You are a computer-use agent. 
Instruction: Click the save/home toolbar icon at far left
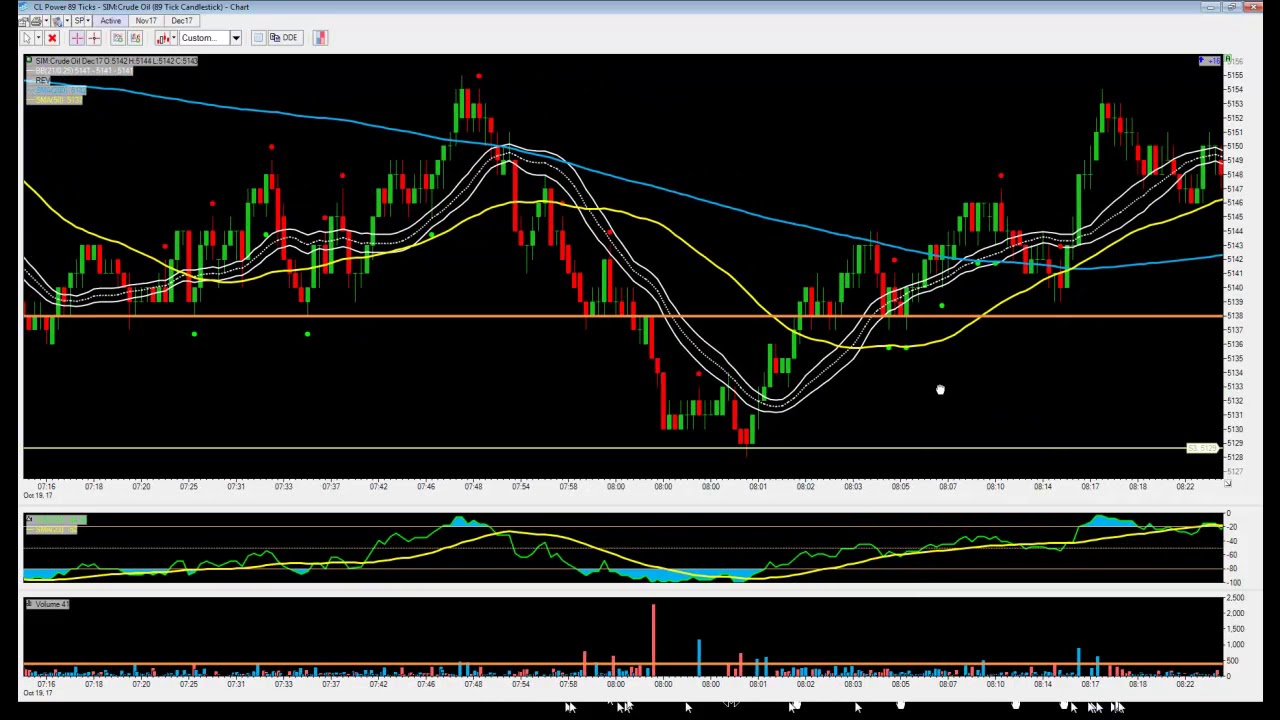[24, 21]
